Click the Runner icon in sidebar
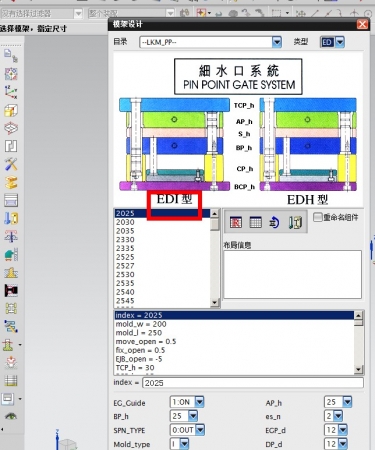This screenshot has width=375, height=450. [x=11, y=309]
